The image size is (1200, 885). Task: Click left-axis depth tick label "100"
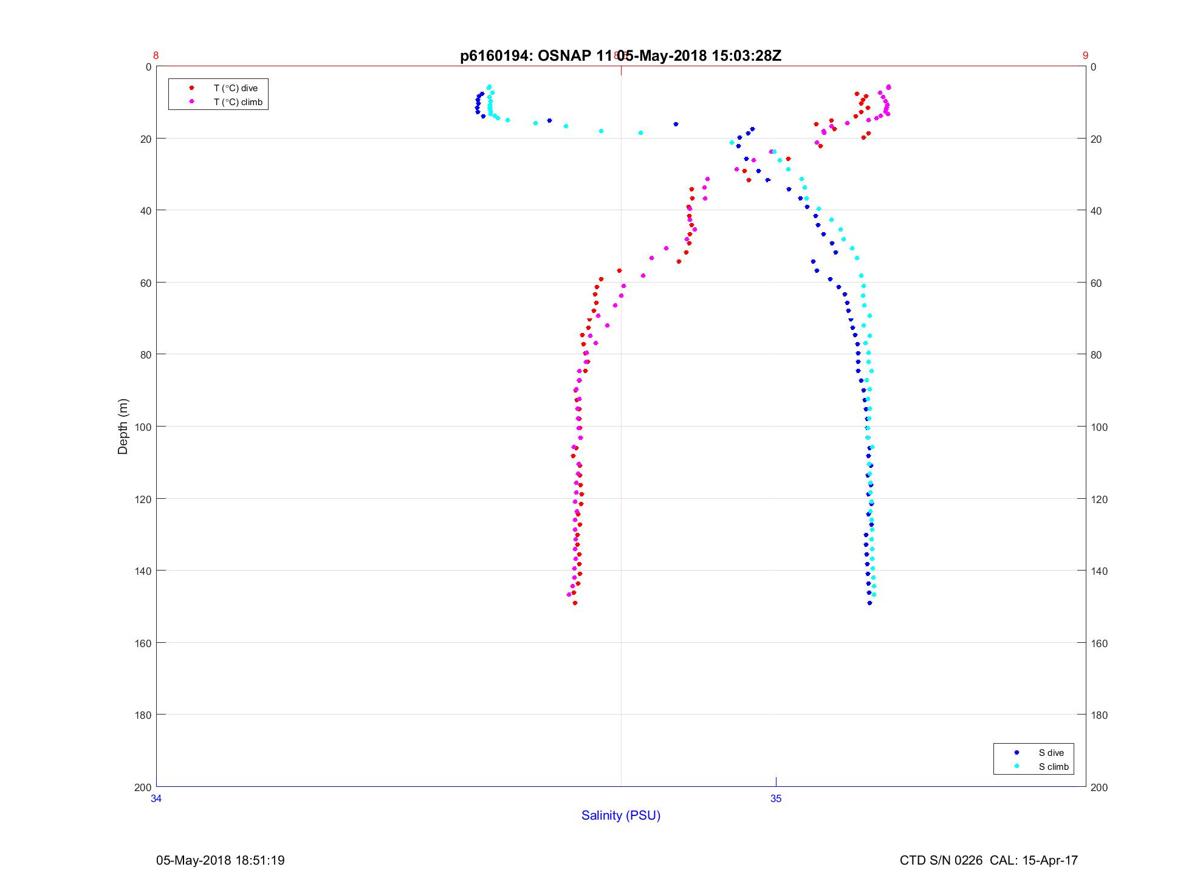pyautogui.click(x=142, y=427)
